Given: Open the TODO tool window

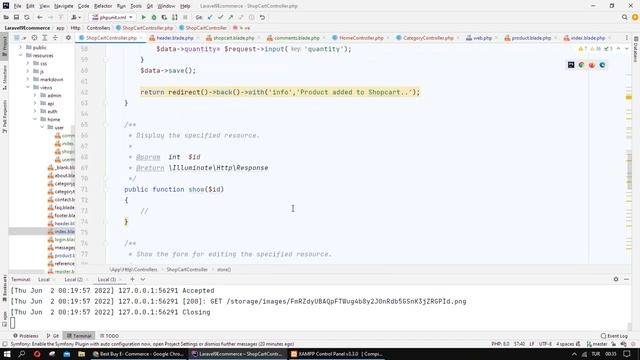Looking at the screenshot, I should coord(109,336).
